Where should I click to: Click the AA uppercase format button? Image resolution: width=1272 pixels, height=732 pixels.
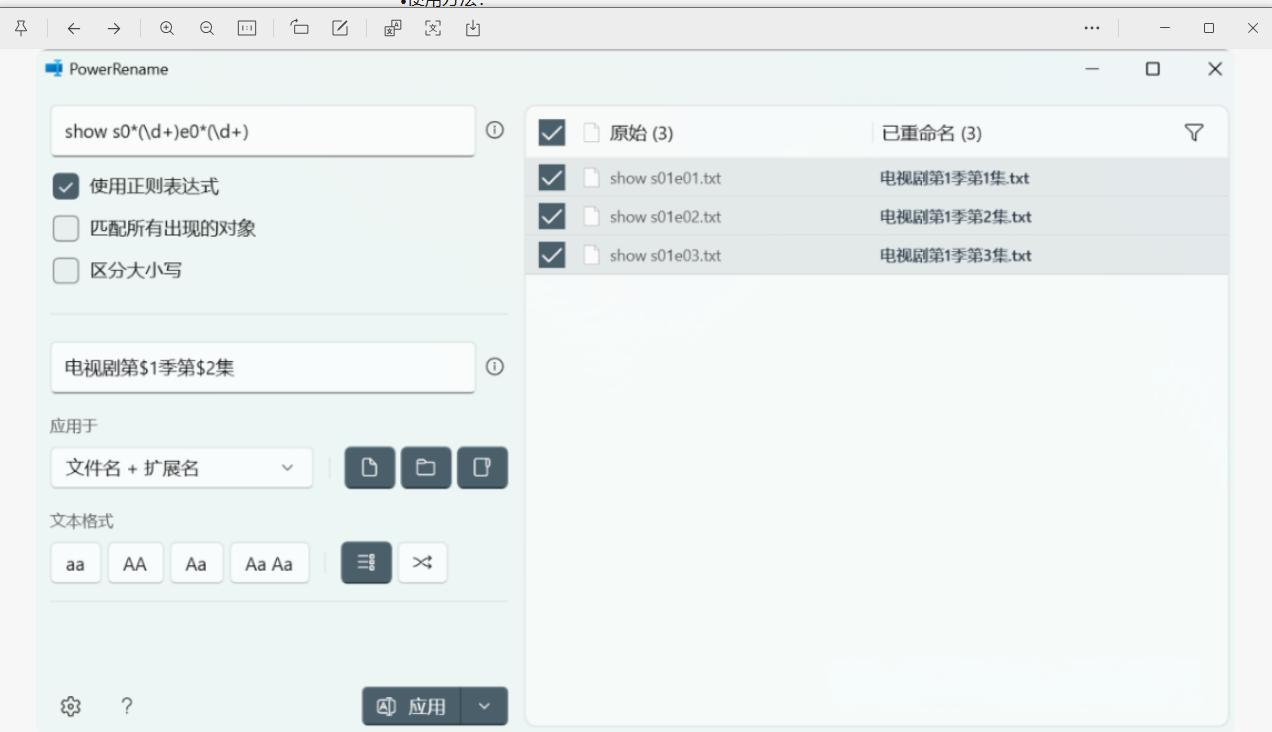point(135,564)
